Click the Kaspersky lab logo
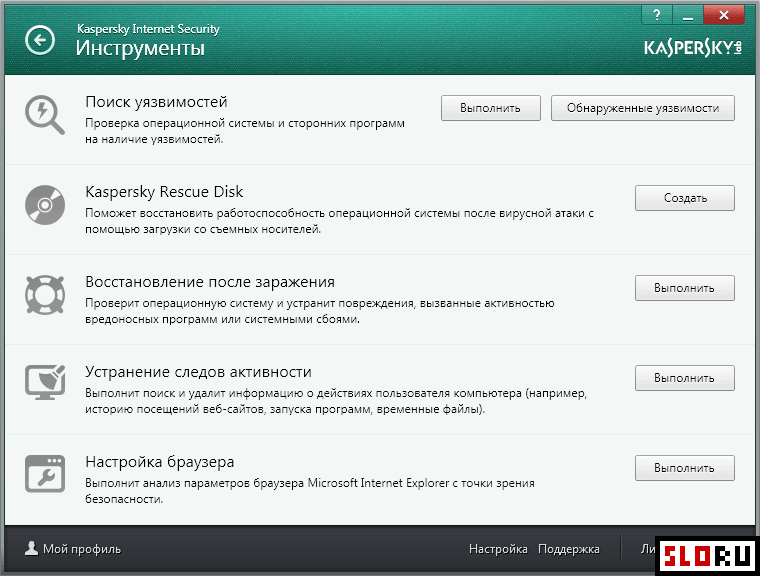Viewport: 760px width, 576px height. point(693,48)
